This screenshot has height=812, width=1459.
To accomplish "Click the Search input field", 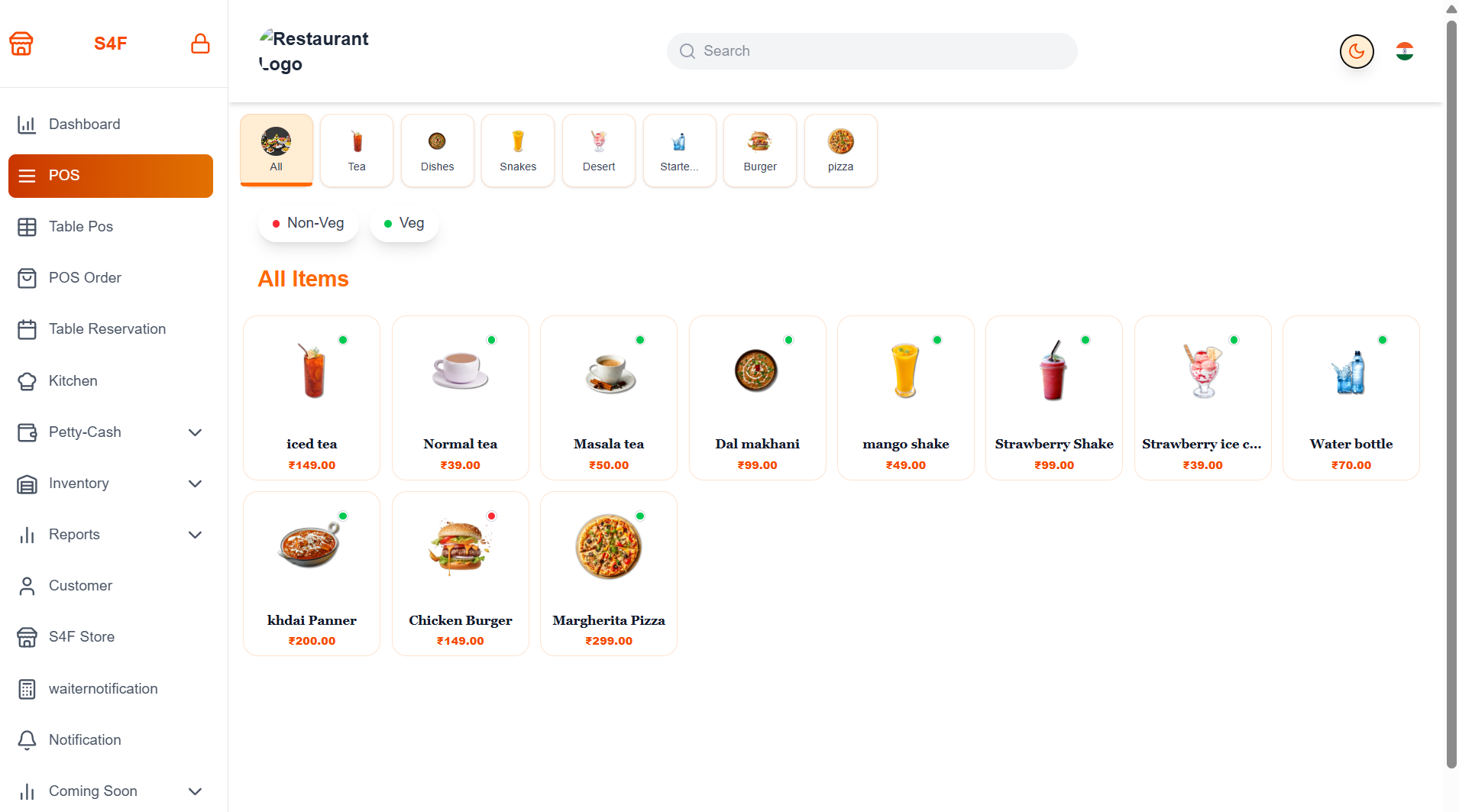I will (x=872, y=51).
